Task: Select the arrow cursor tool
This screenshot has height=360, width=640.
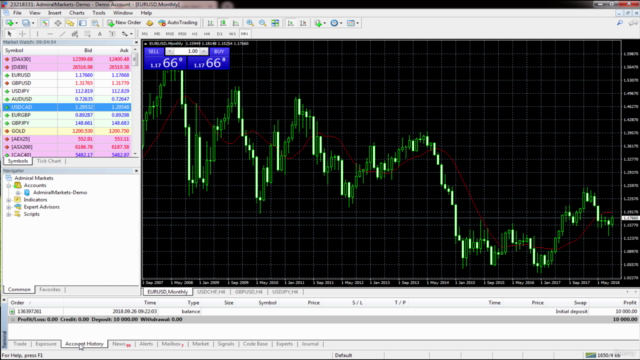Action: pos(9,34)
